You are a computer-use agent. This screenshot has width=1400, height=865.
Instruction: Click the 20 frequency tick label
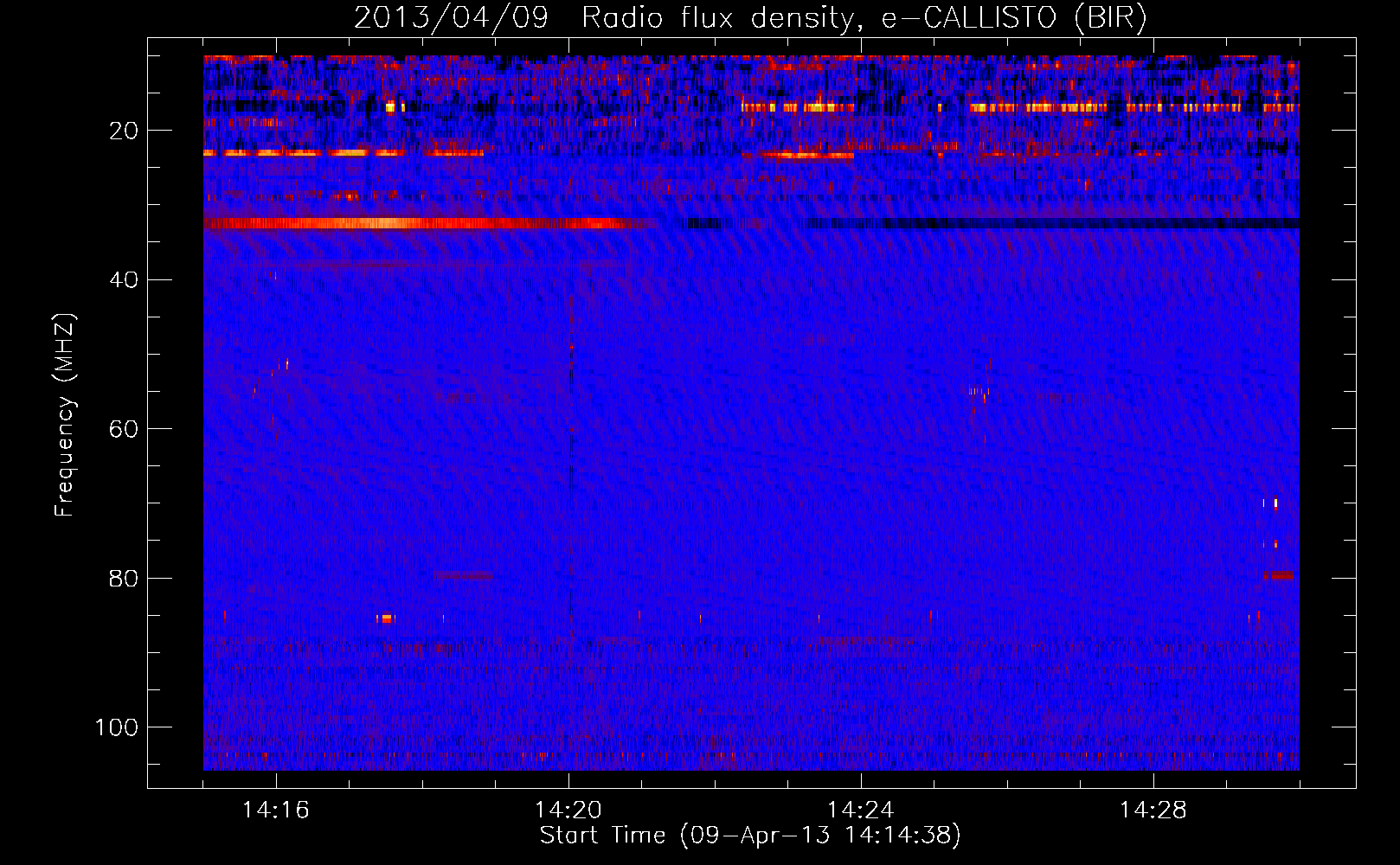(x=124, y=131)
